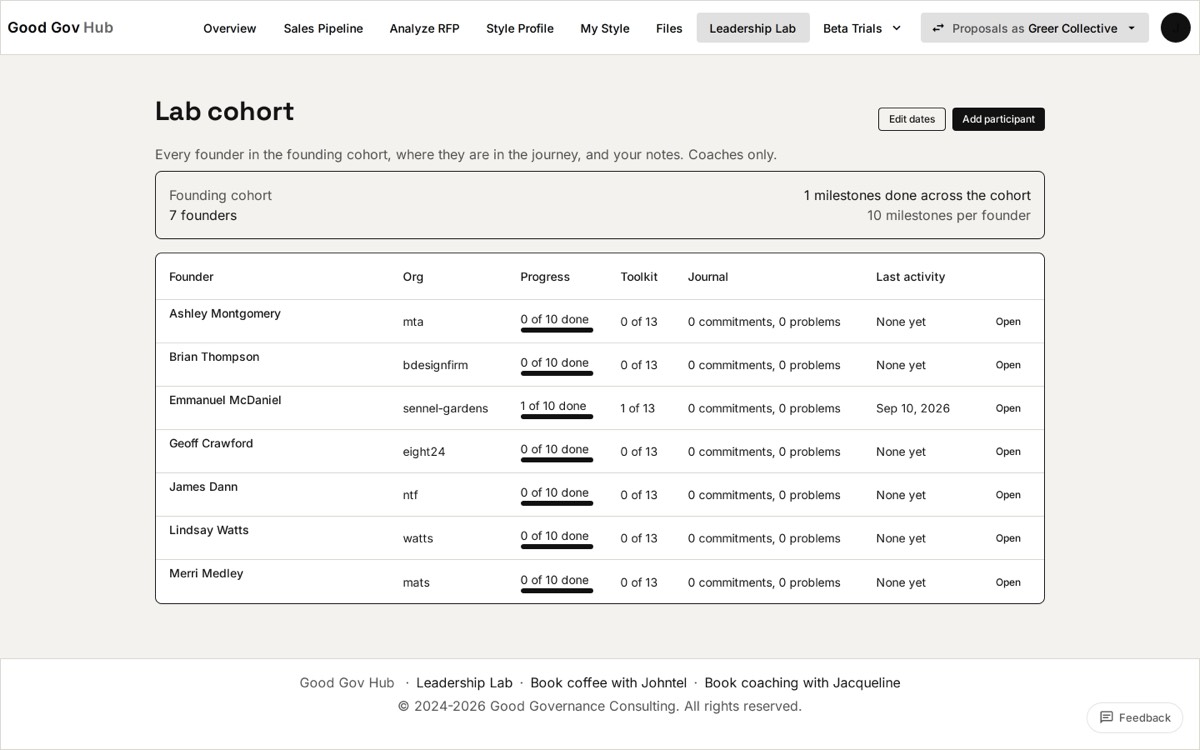Select the Style Profile nav item
Viewport: 1200px width, 750px height.
[520, 28]
